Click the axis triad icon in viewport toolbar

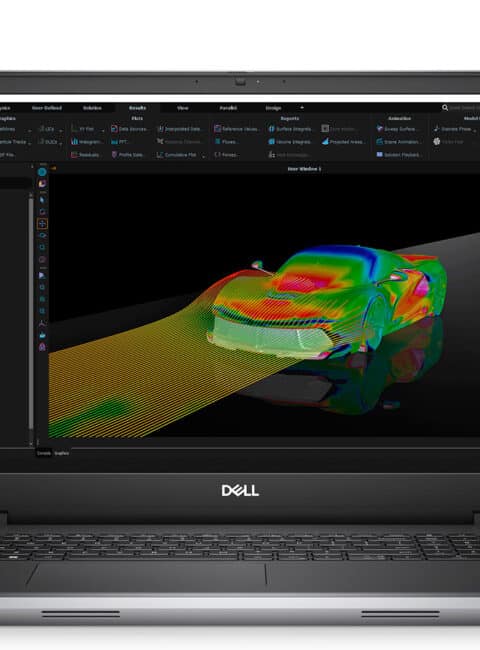pyautogui.click(x=42, y=323)
